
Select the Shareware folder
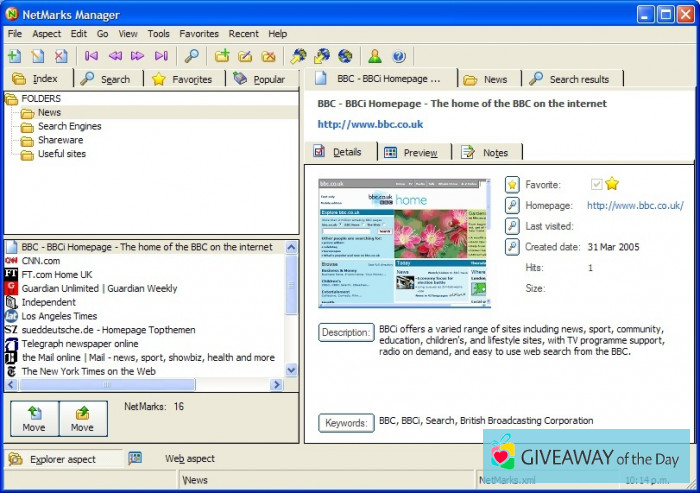[x=60, y=140]
